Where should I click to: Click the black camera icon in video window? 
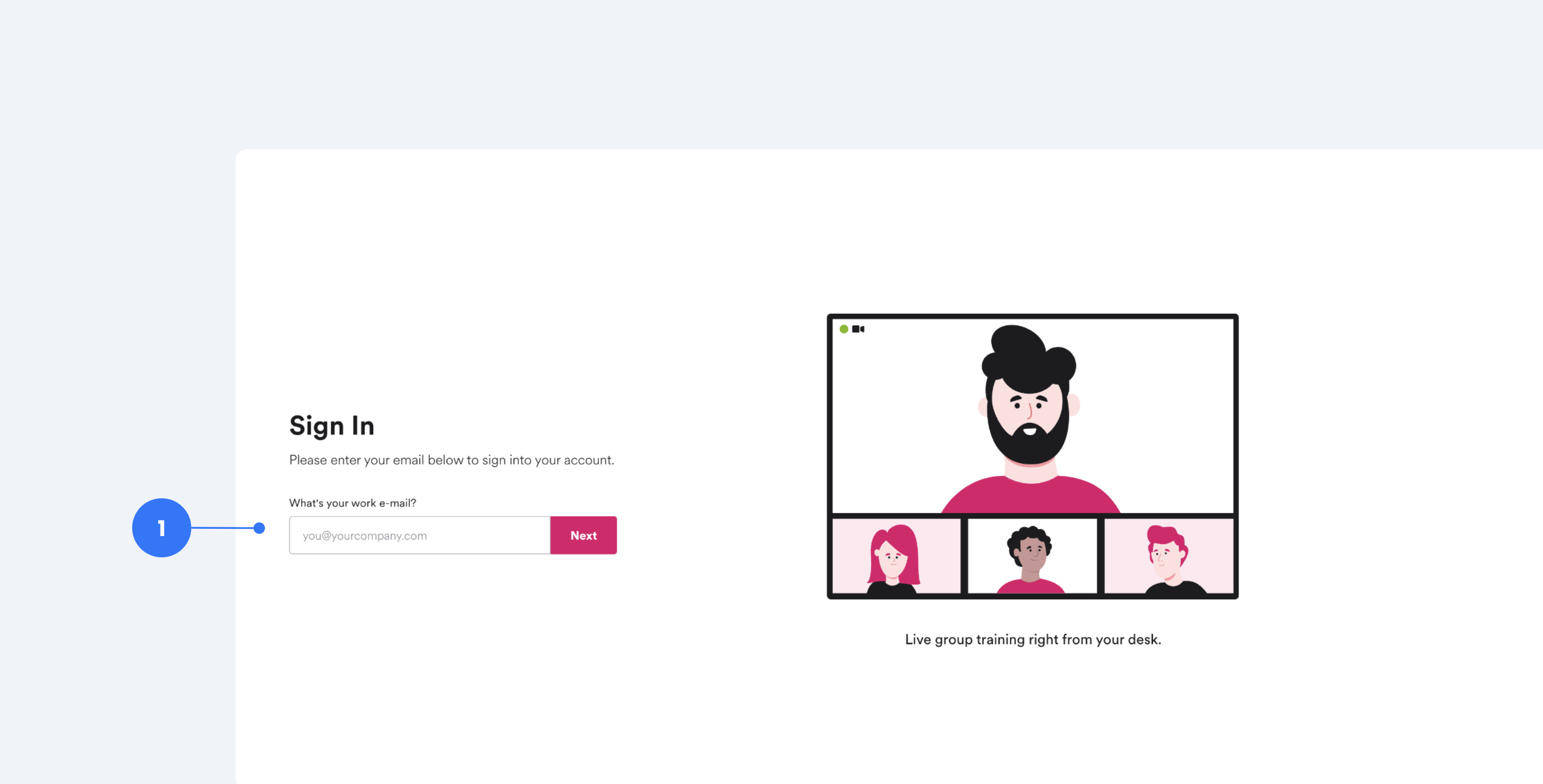click(x=858, y=329)
